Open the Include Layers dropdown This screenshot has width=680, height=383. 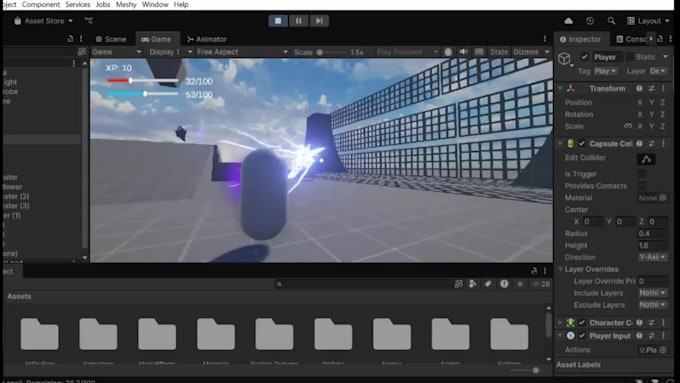(x=653, y=293)
